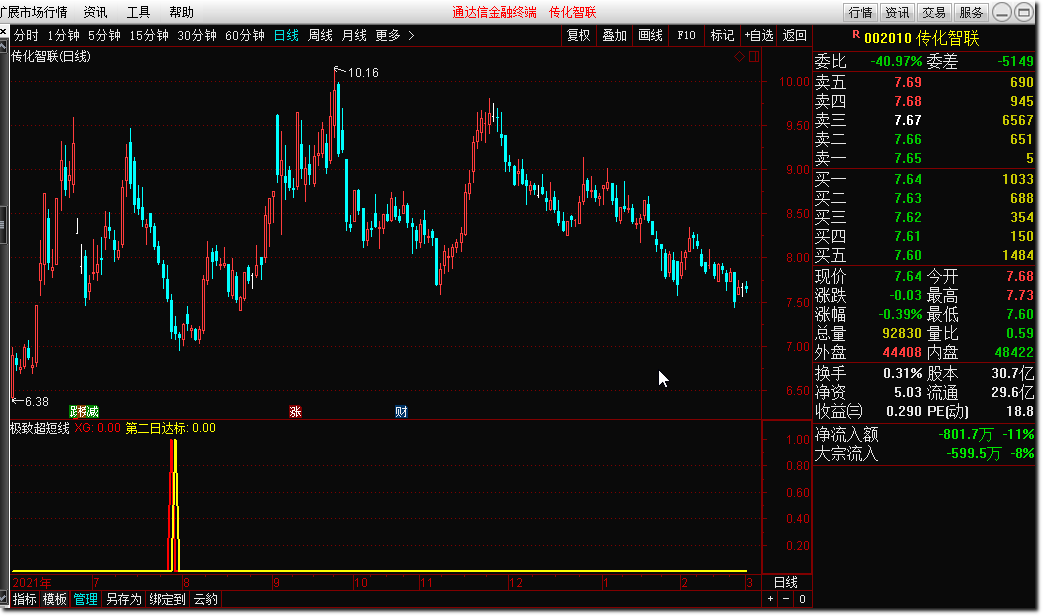Open the 画线 drawing tools
Screen dimensions: 1044x616
tap(651, 35)
